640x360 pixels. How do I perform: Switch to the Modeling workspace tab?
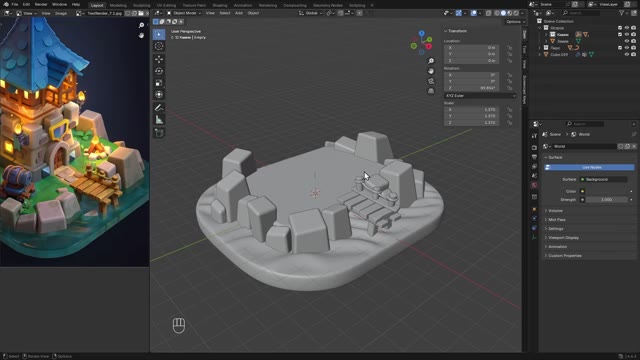click(118, 5)
